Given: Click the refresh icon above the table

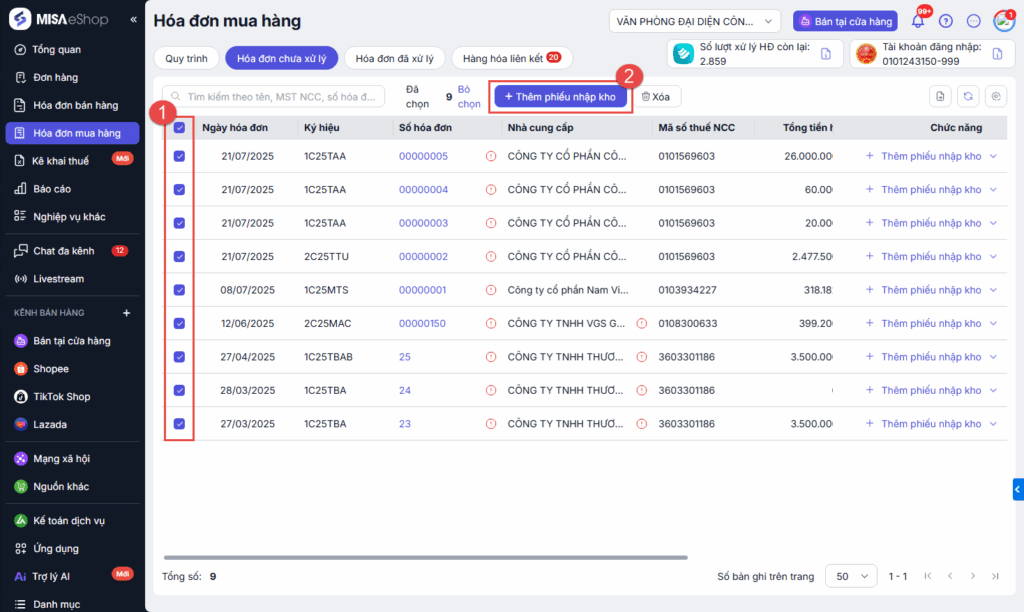Looking at the screenshot, I should click(967, 96).
